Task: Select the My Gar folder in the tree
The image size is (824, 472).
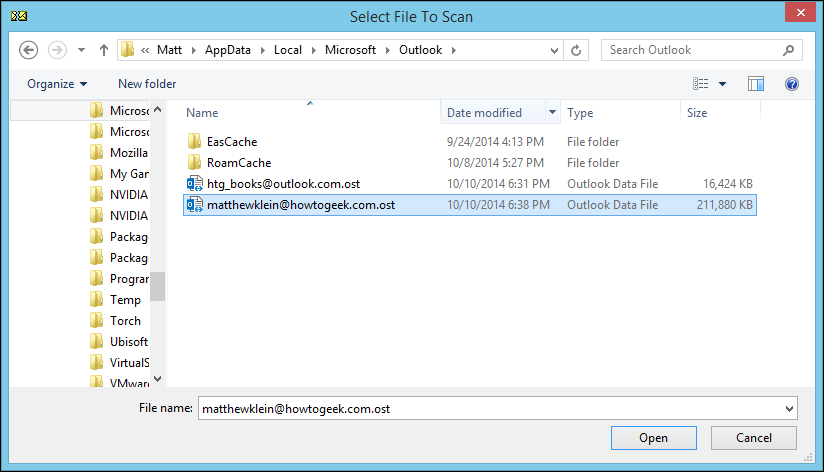Action: [129, 174]
